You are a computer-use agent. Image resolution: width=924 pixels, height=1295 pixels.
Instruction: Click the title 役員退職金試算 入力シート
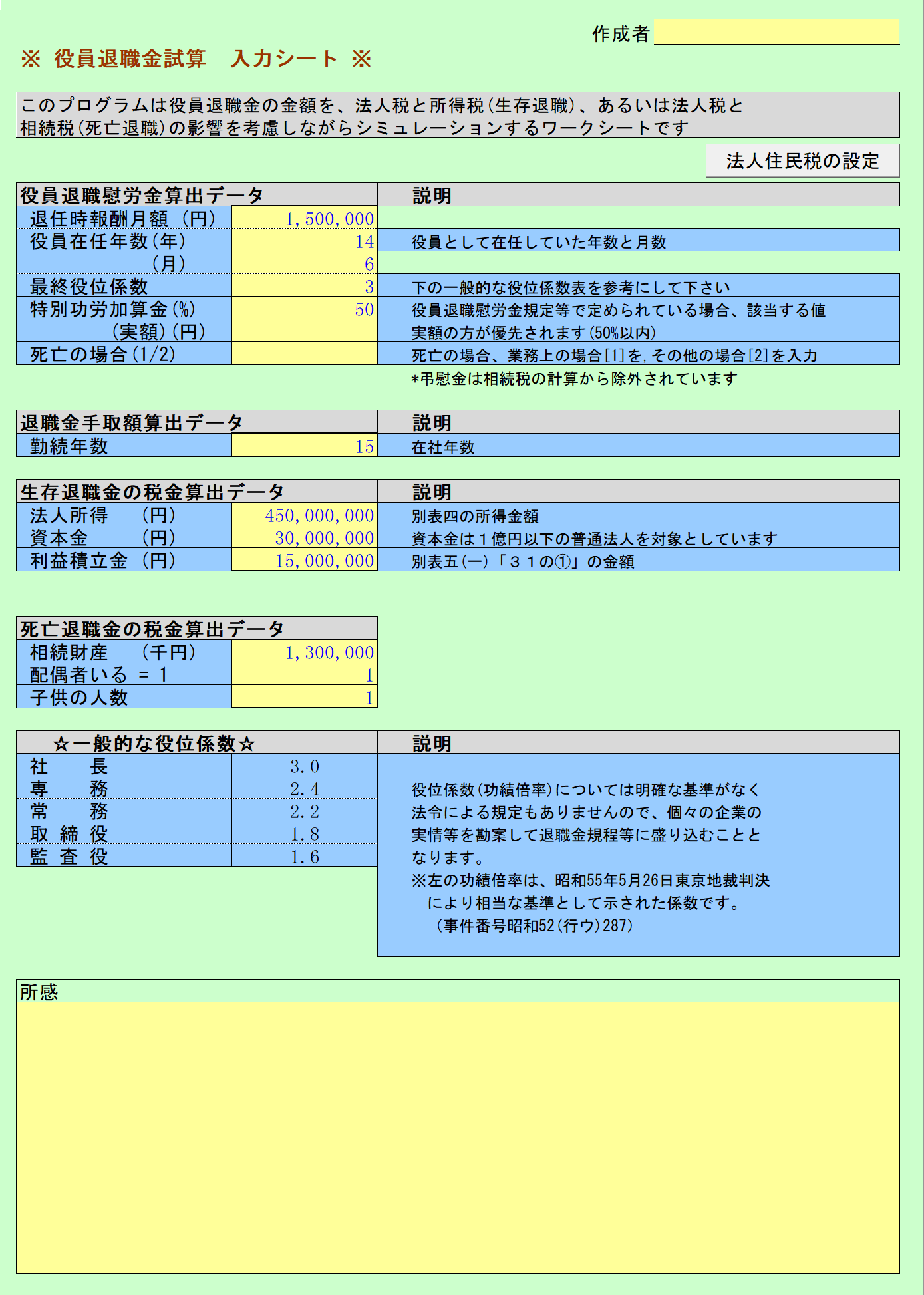[x=196, y=59]
